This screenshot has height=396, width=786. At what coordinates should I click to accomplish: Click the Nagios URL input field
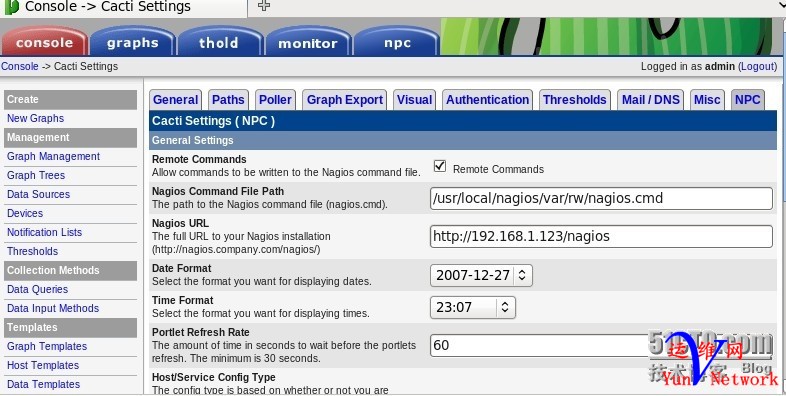[x=601, y=237]
